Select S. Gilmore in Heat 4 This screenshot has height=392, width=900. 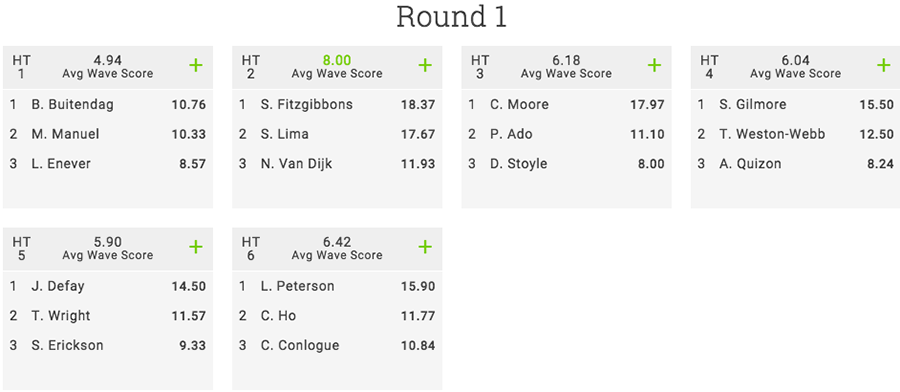[752, 104]
